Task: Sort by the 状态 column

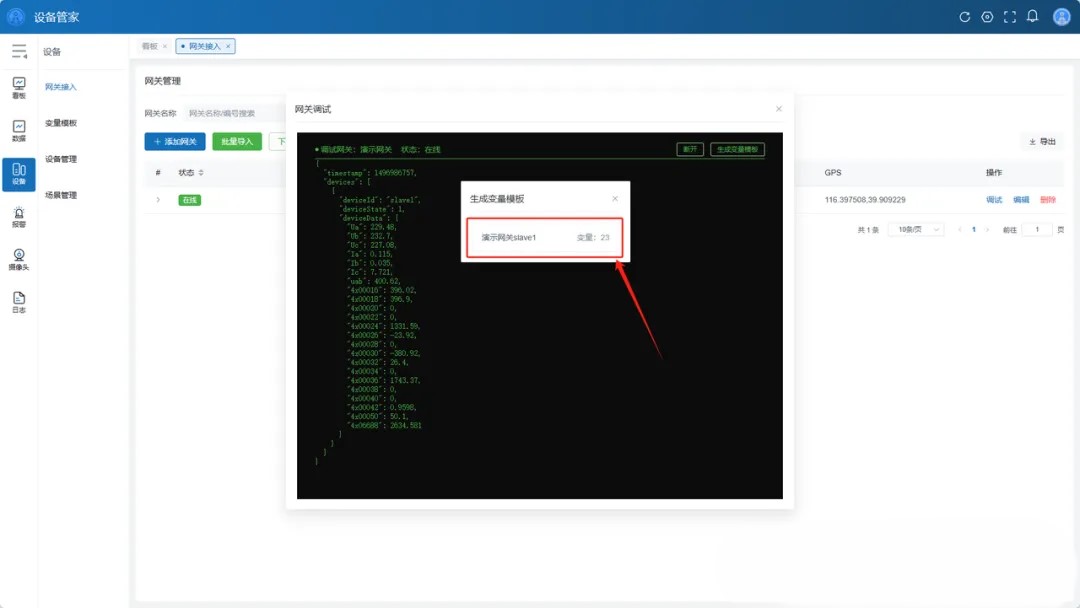Action: 201,173
